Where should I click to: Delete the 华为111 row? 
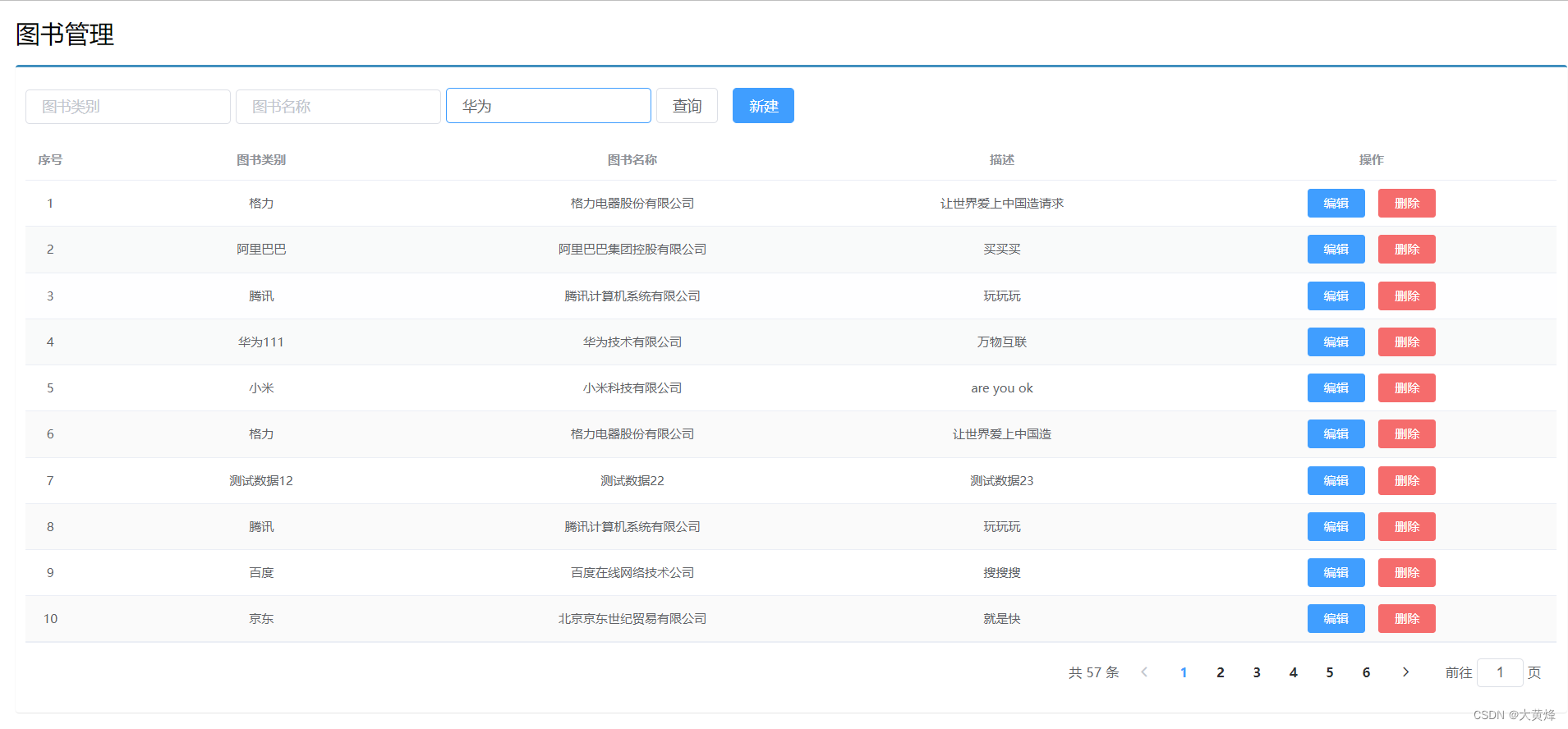click(x=1406, y=342)
